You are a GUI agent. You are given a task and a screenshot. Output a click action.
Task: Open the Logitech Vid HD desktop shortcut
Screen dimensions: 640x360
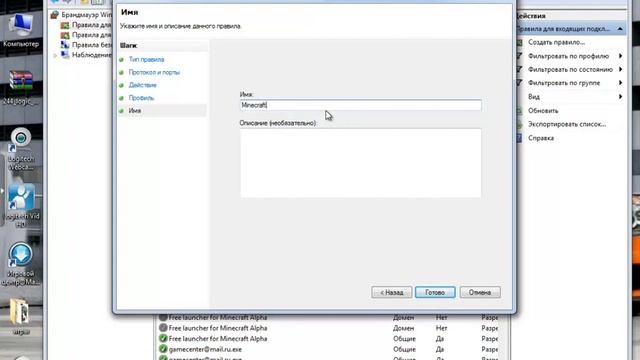pyautogui.click(x=21, y=206)
